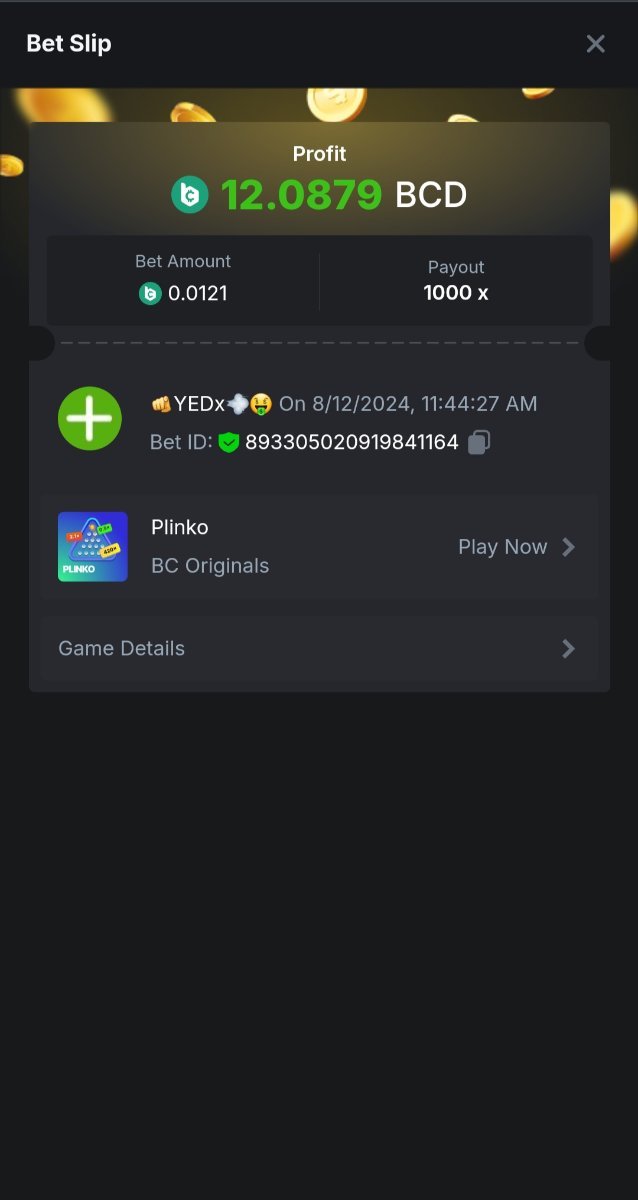Screen dimensions: 638x1200
Task: Click the Play Now link
Action: coord(502,547)
